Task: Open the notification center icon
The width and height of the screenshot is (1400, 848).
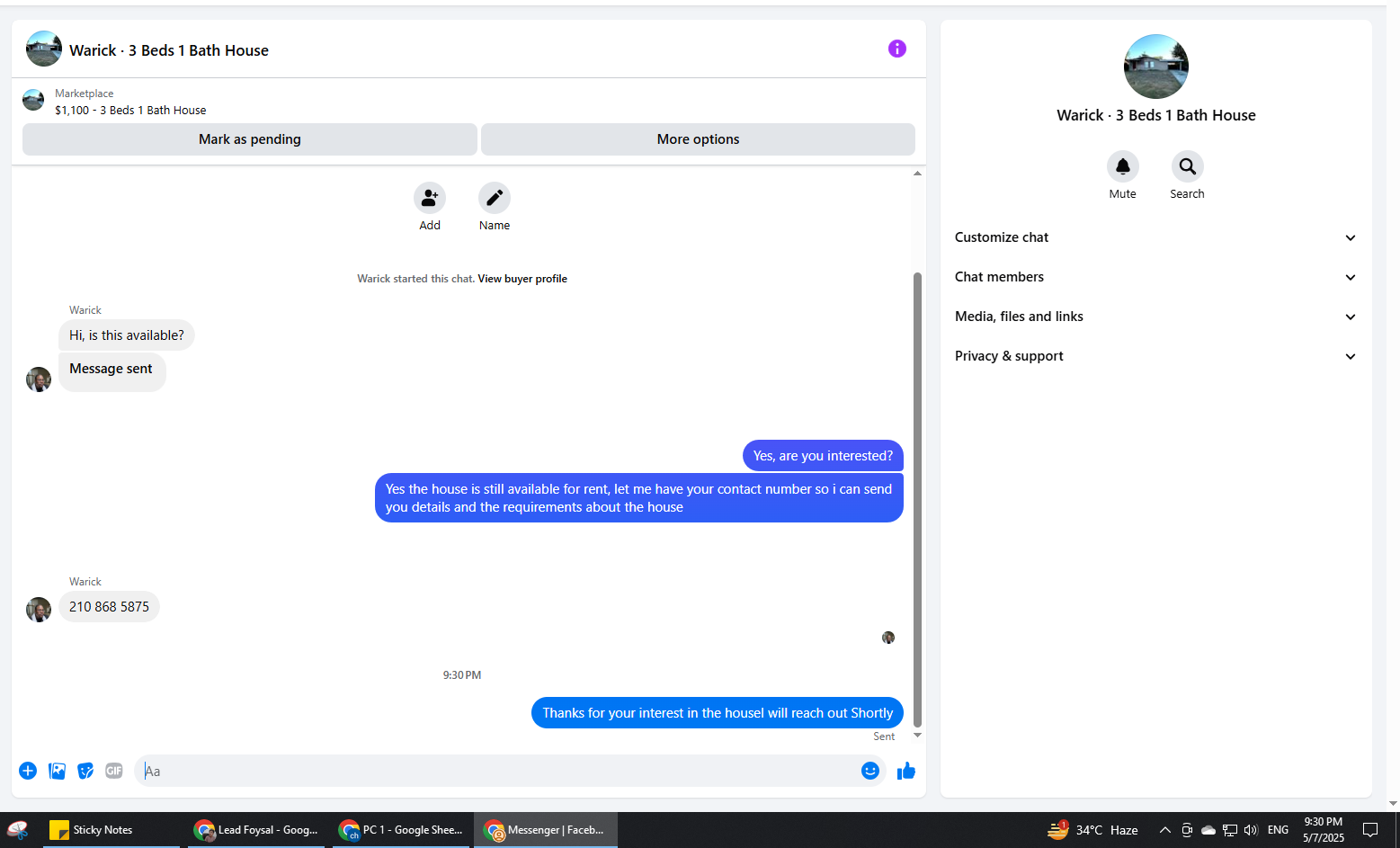Action: (1370, 830)
